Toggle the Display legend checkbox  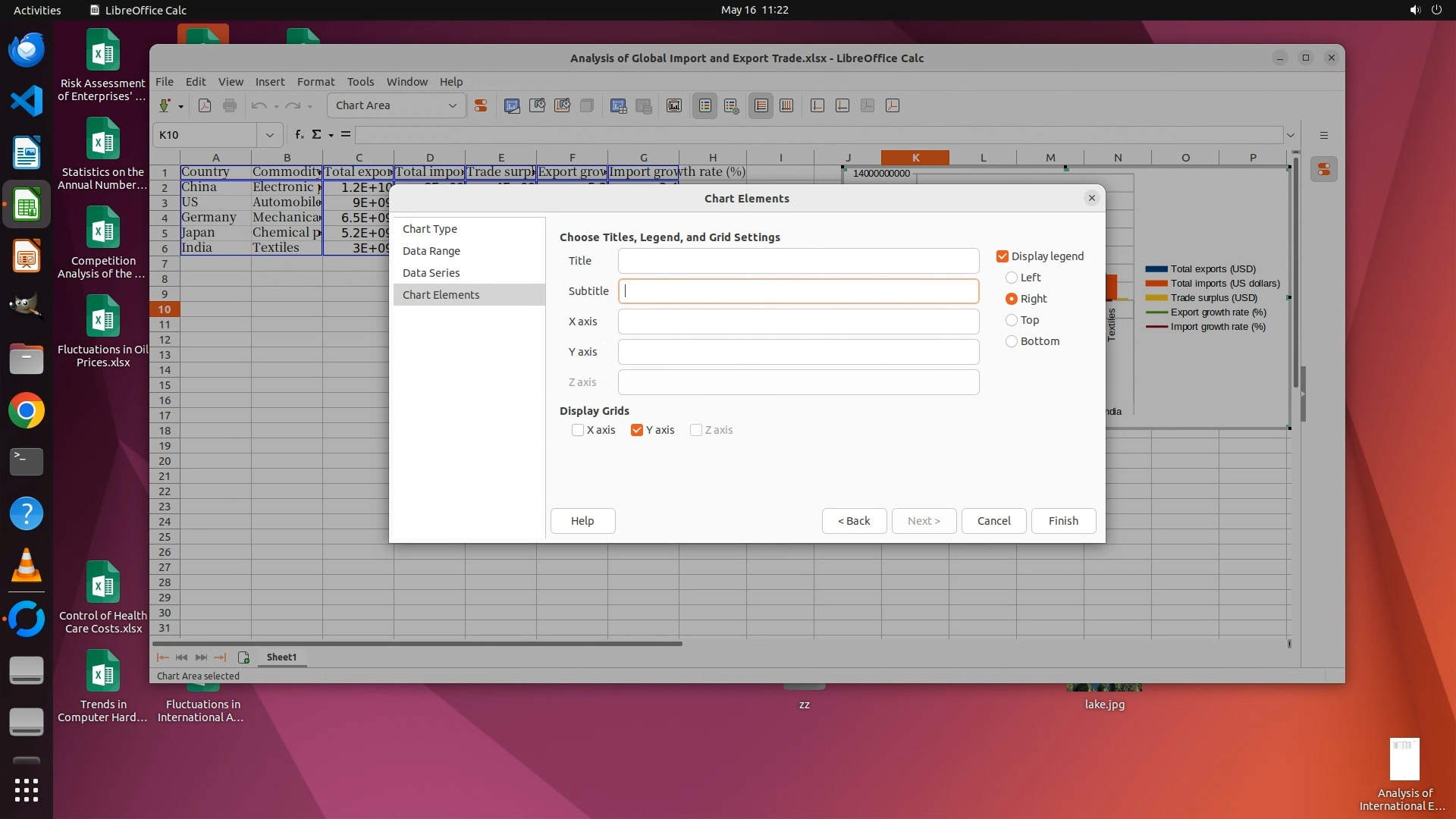[1003, 256]
